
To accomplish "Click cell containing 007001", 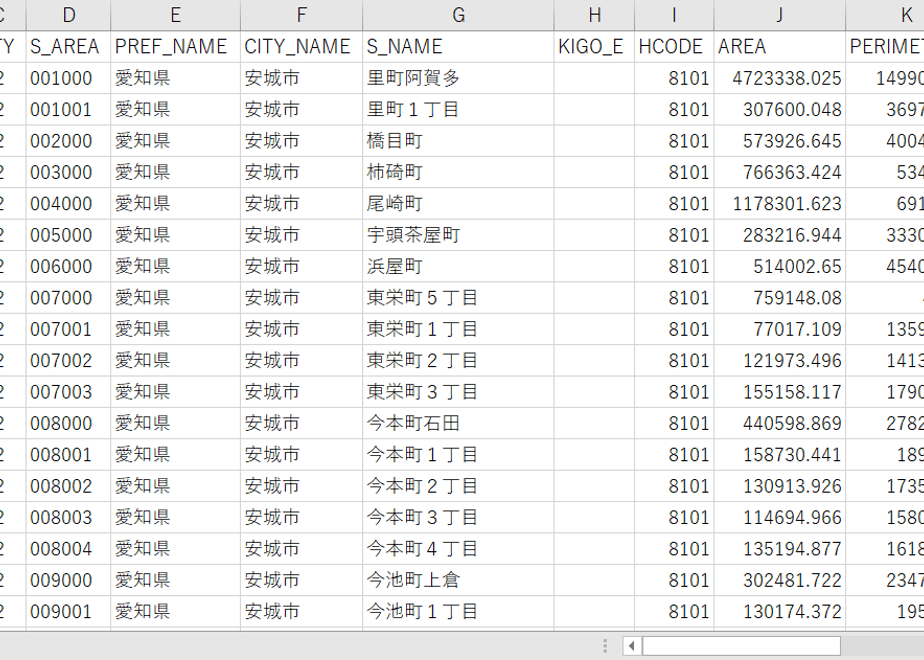I will [x=68, y=329].
